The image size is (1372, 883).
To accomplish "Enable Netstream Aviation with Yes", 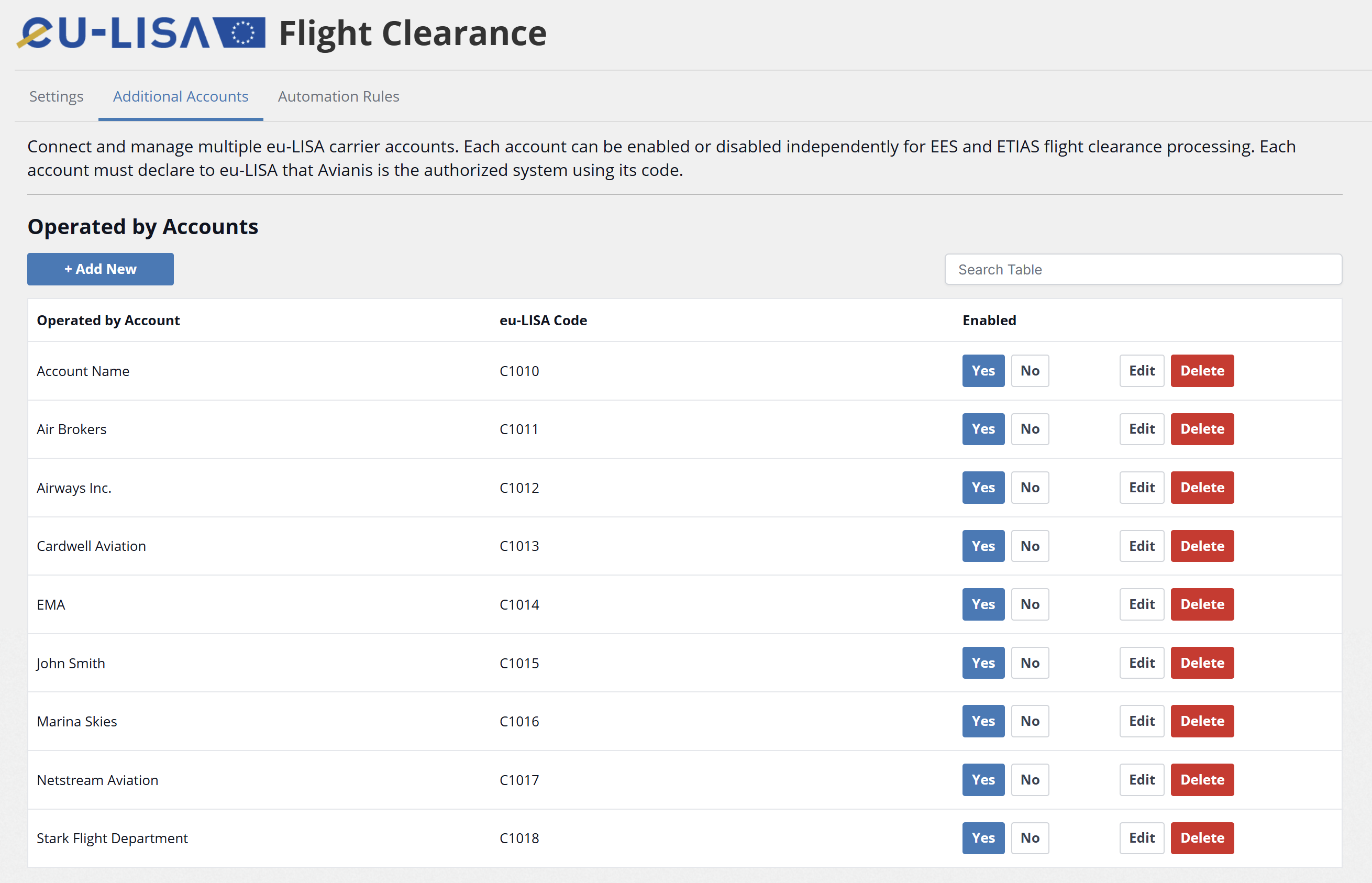I will click(x=983, y=780).
